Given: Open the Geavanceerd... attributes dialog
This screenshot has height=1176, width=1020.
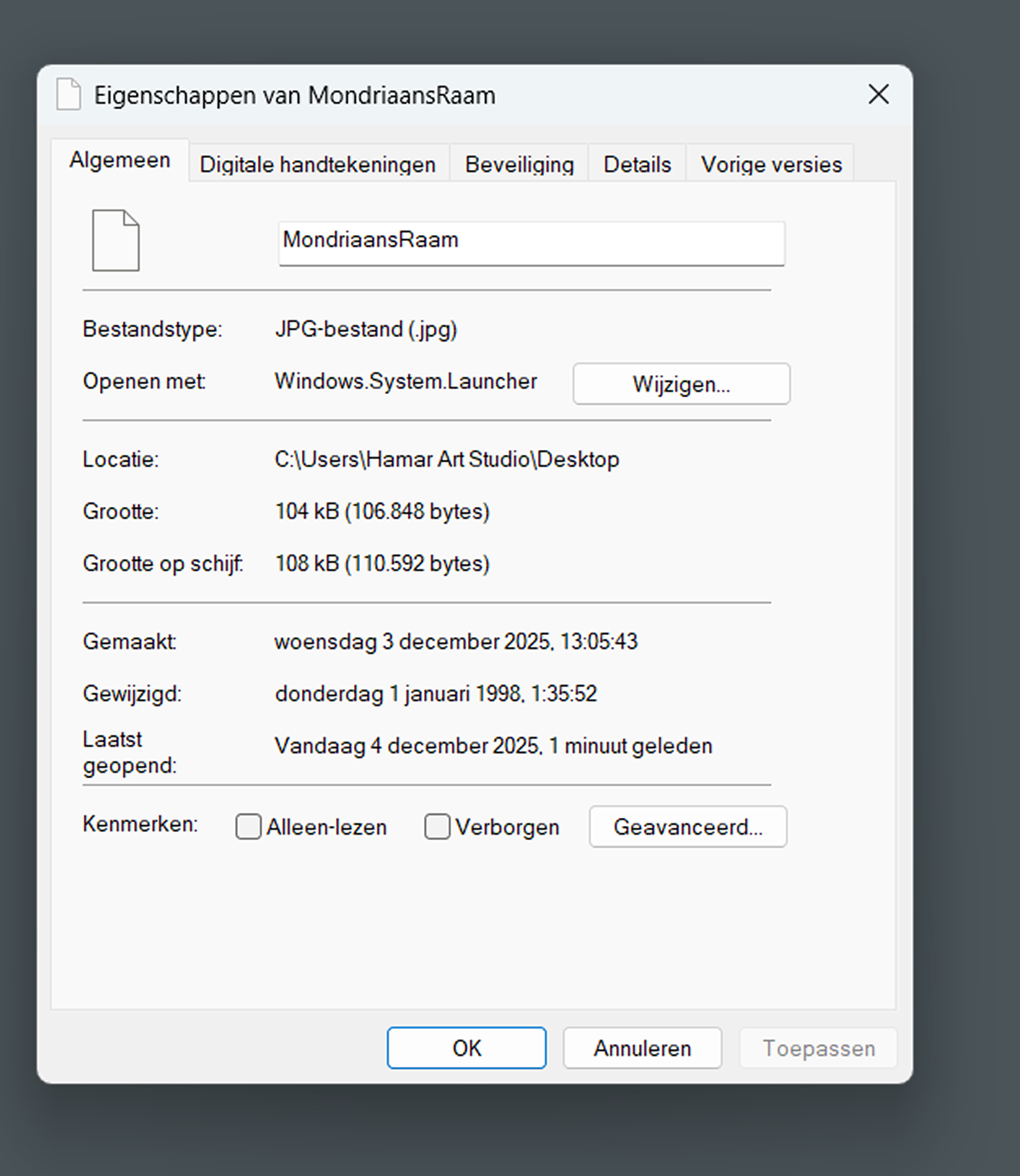Looking at the screenshot, I should (x=687, y=827).
